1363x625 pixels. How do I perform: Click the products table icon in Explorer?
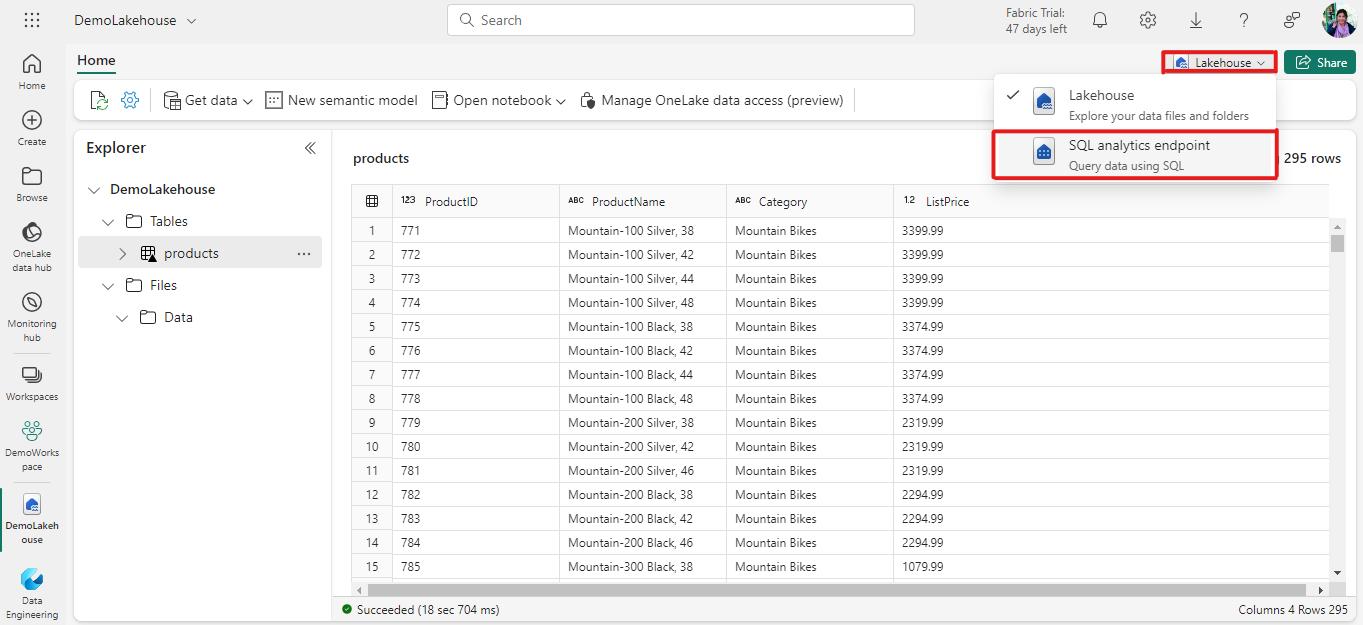(148, 254)
